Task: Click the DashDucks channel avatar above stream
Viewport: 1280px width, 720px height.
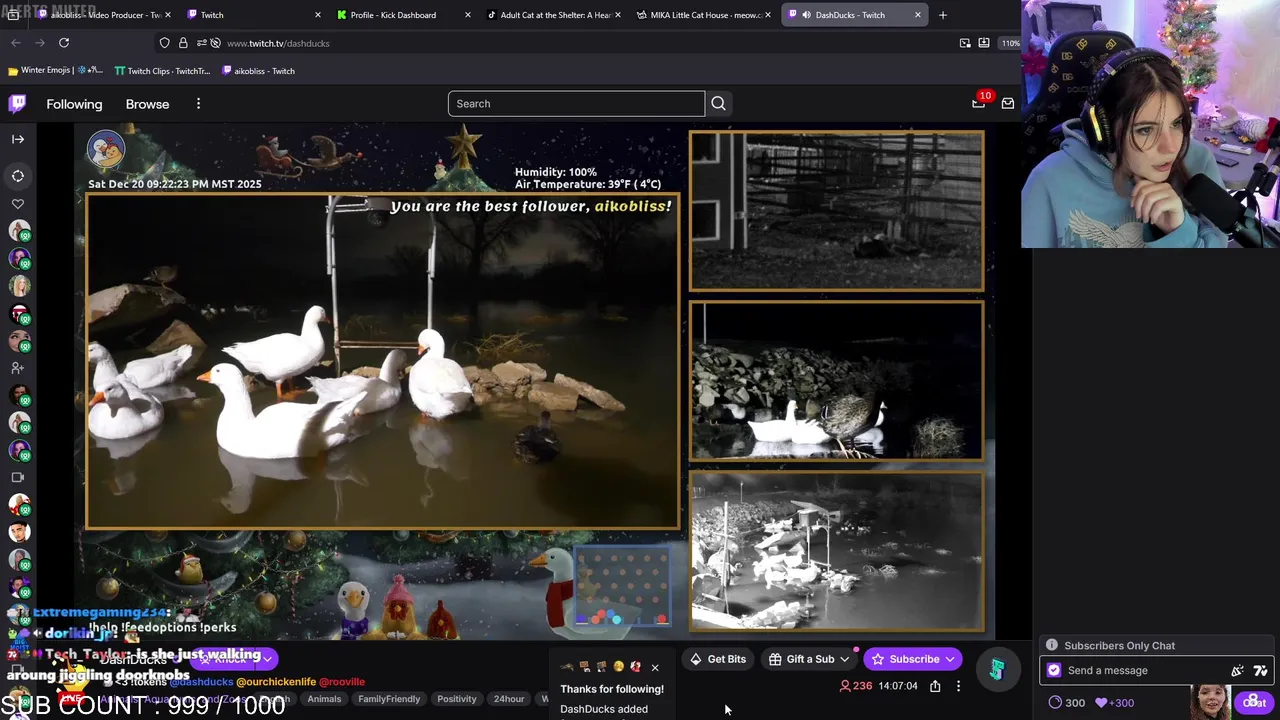Action: point(106,150)
